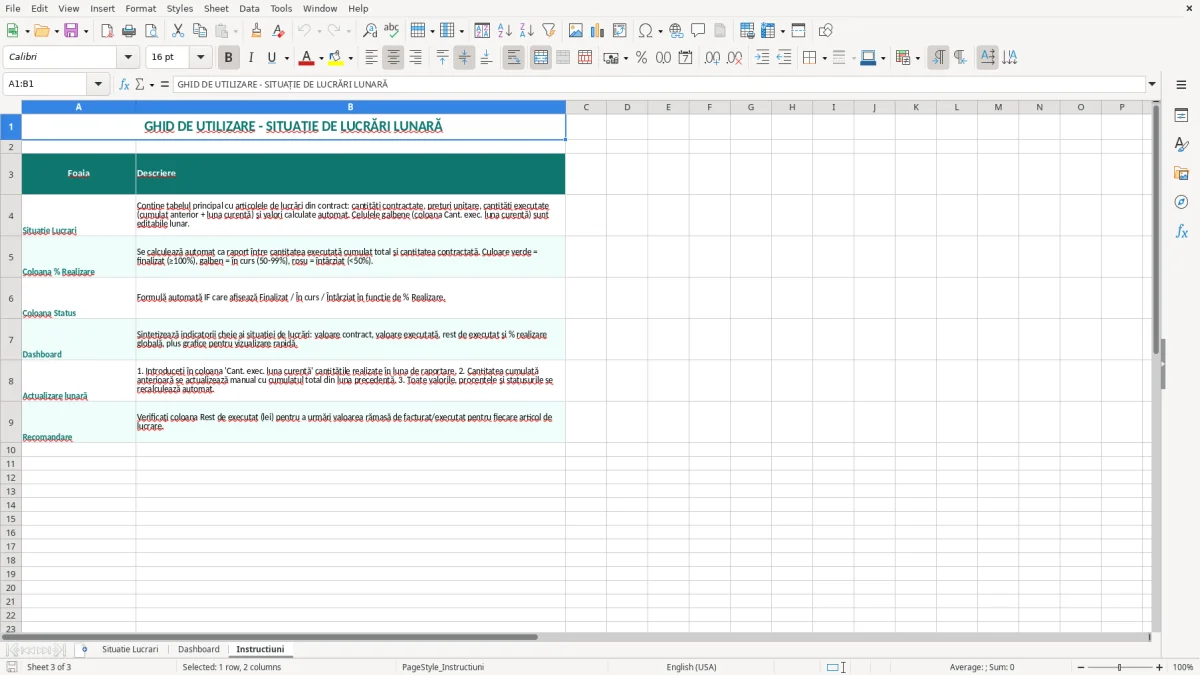
Task: Click the Cut scissors icon
Action: 178,31
